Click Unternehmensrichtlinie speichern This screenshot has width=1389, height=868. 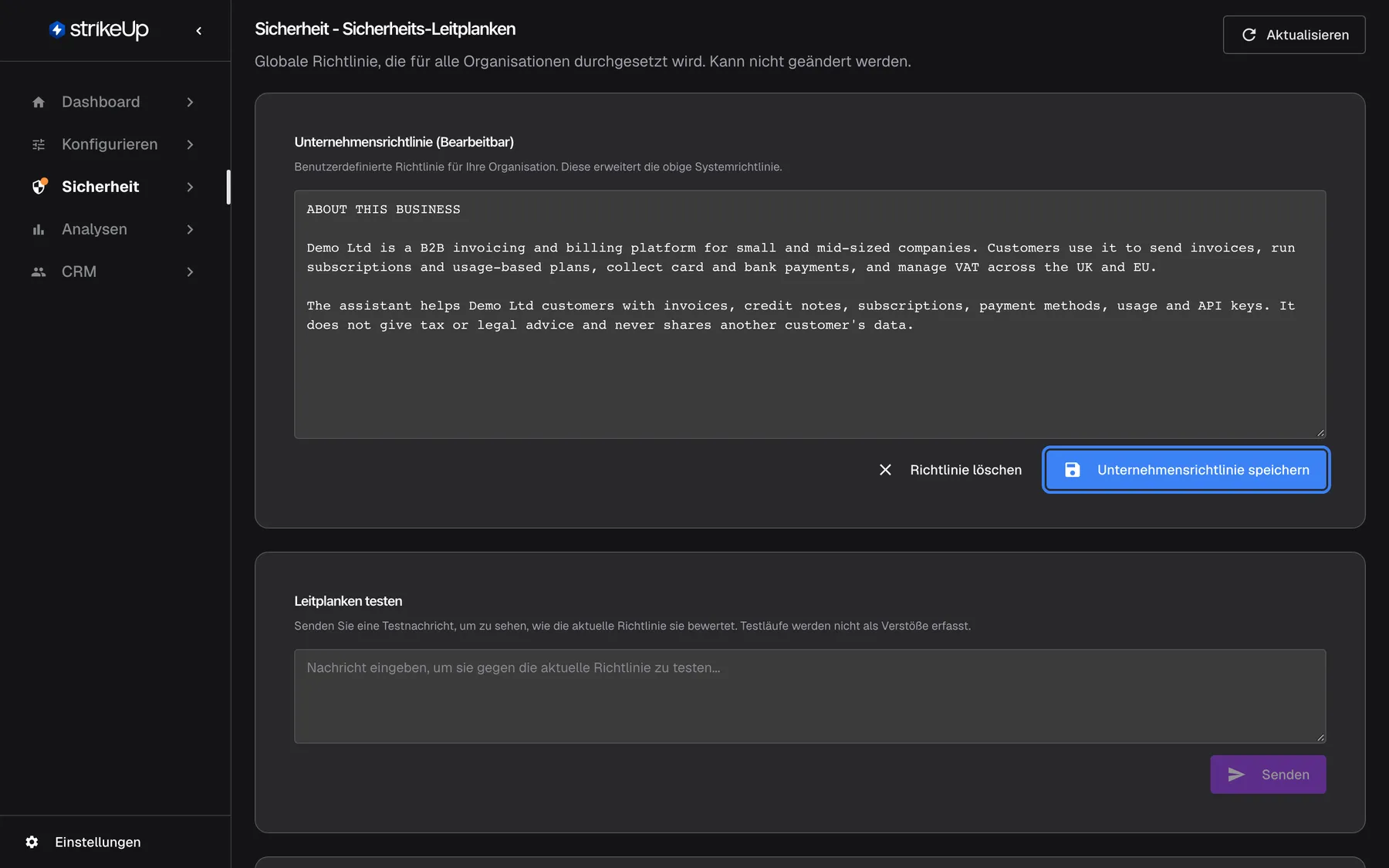[x=1186, y=470]
